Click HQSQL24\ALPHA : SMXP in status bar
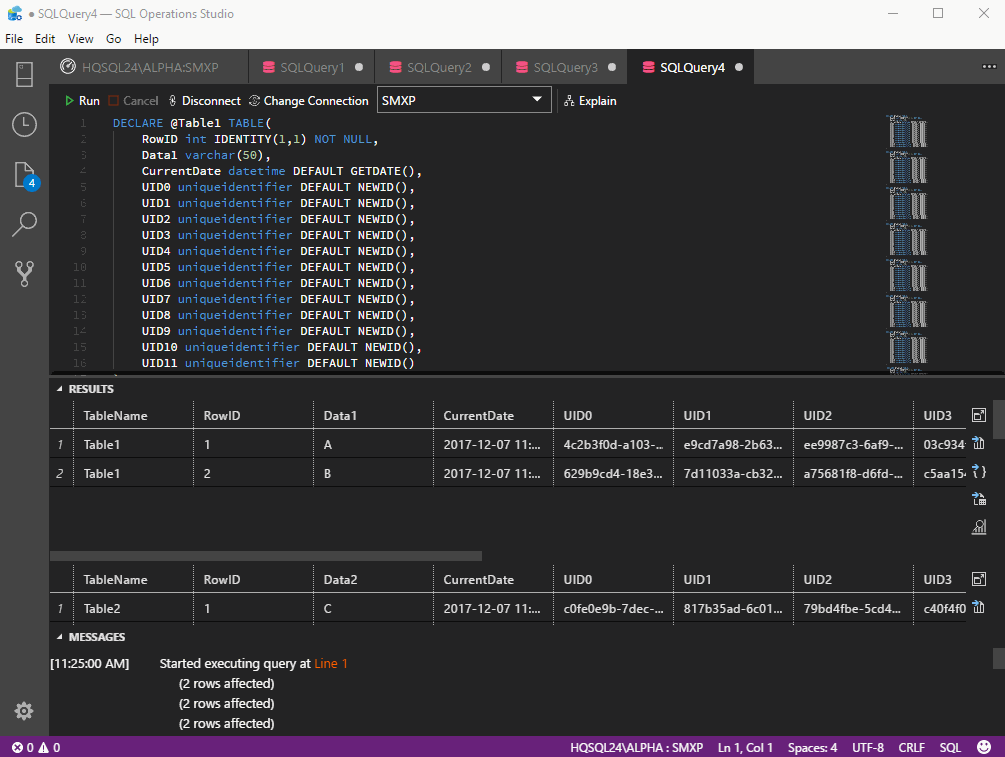This screenshot has width=1005, height=757. (636, 747)
